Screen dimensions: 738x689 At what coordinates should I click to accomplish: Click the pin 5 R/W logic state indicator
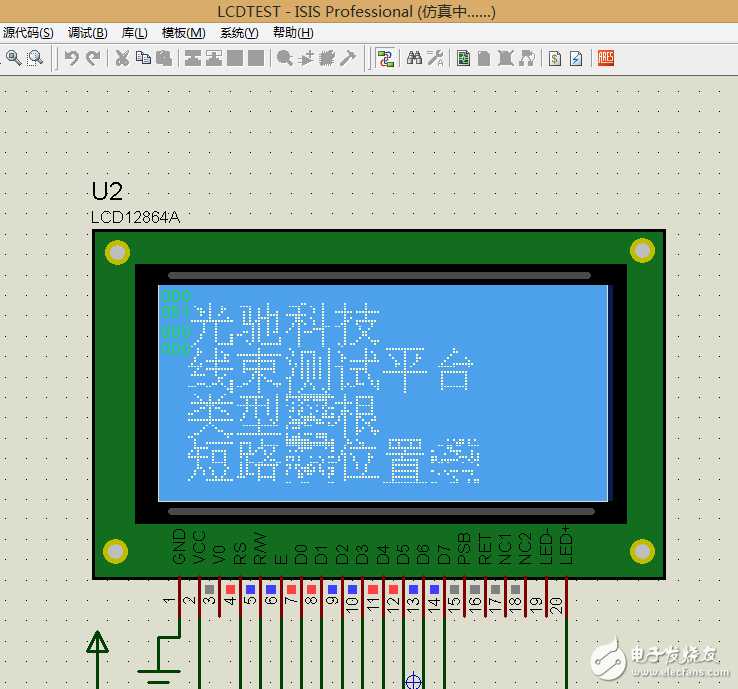coord(250,589)
